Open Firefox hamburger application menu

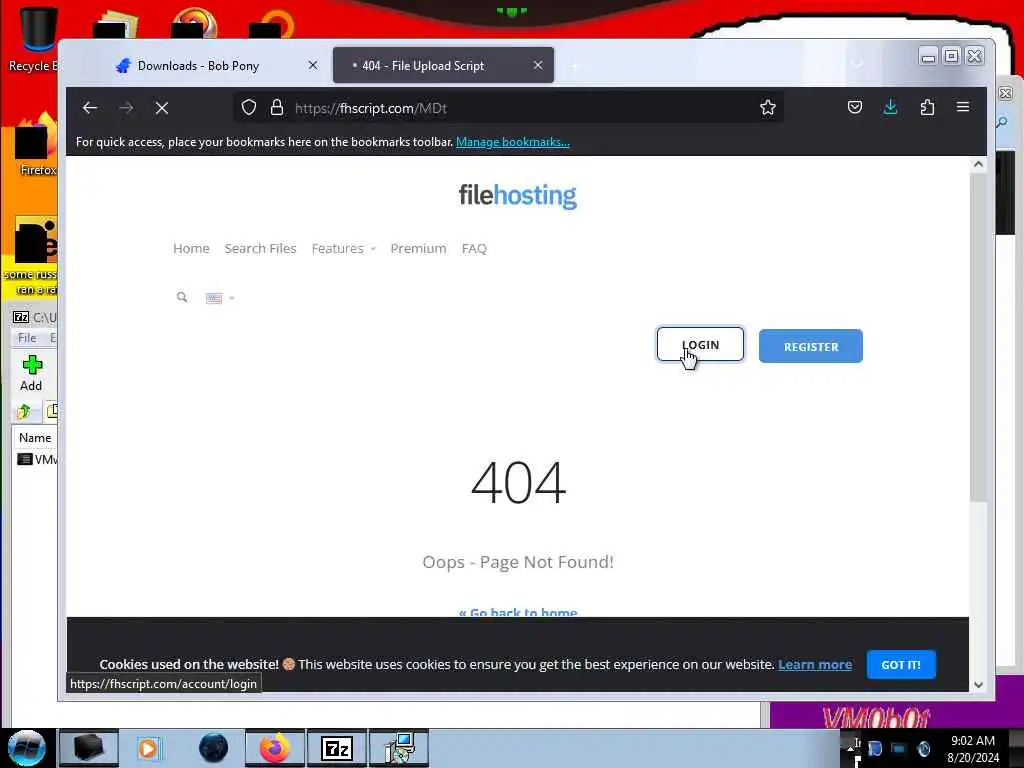(963, 107)
